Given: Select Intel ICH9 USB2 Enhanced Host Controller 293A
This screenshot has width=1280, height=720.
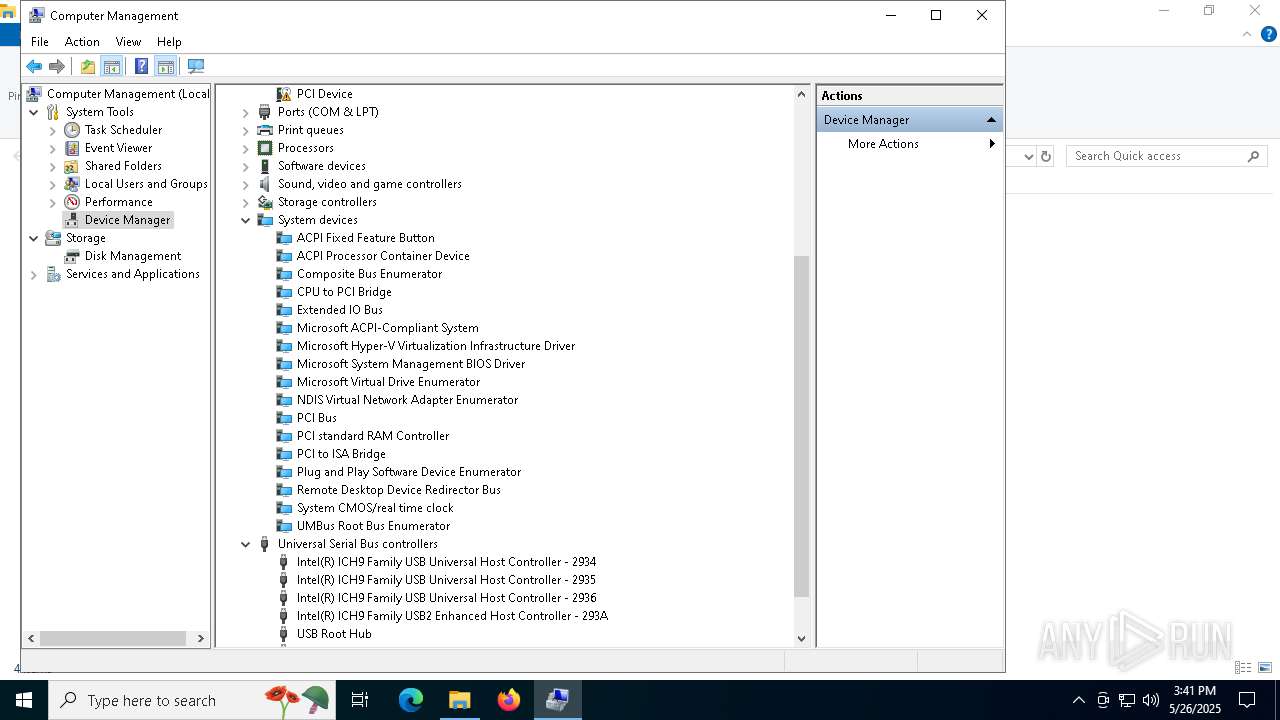Looking at the screenshot, I should (x=452, y=616).
